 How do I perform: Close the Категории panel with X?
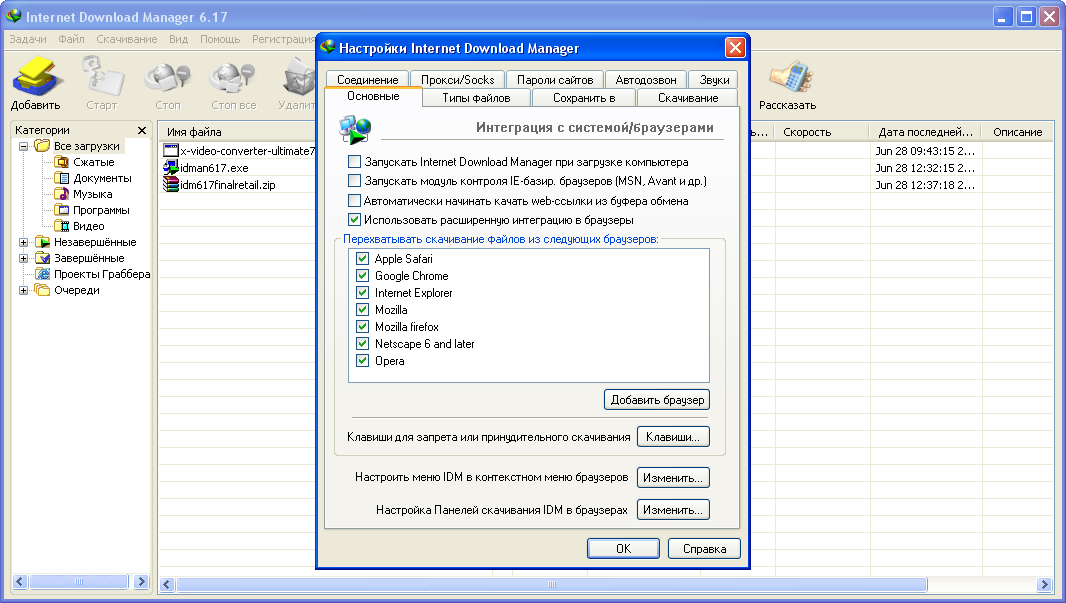coord(141,130)
